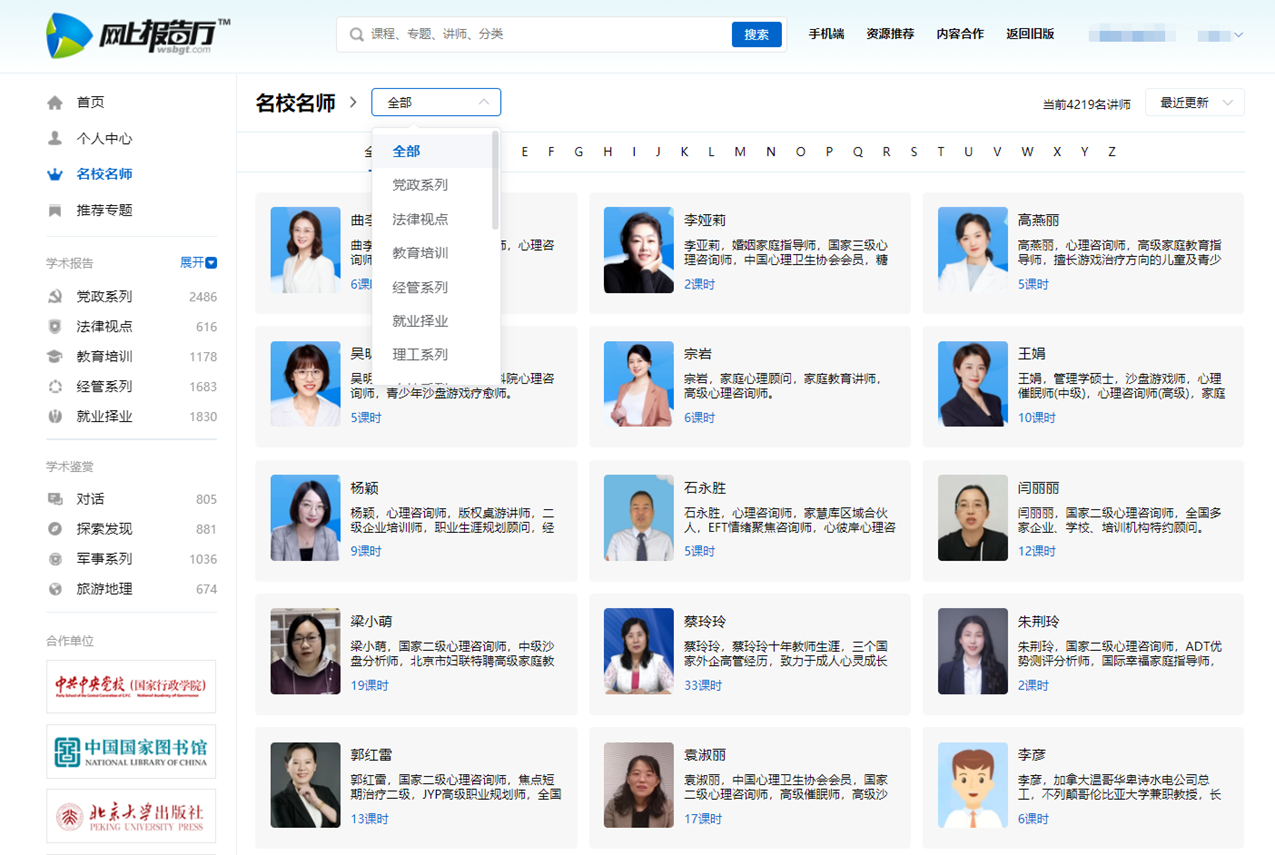Click the 网上报告厅 logo
This screenshot has height=855, width=1275.
click(x=138, y=36)
